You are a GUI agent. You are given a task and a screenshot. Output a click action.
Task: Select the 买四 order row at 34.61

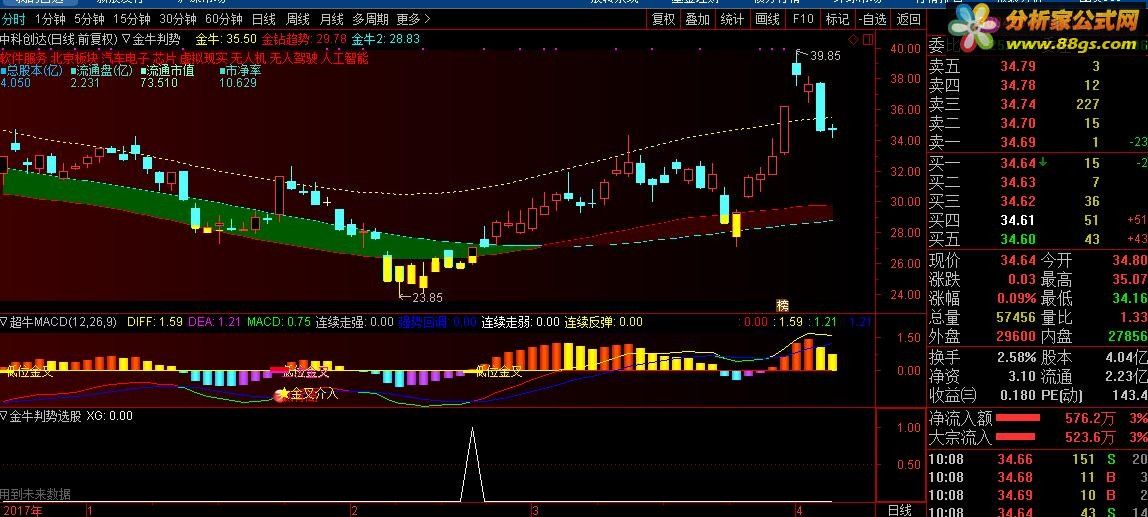coord(1037,220)
